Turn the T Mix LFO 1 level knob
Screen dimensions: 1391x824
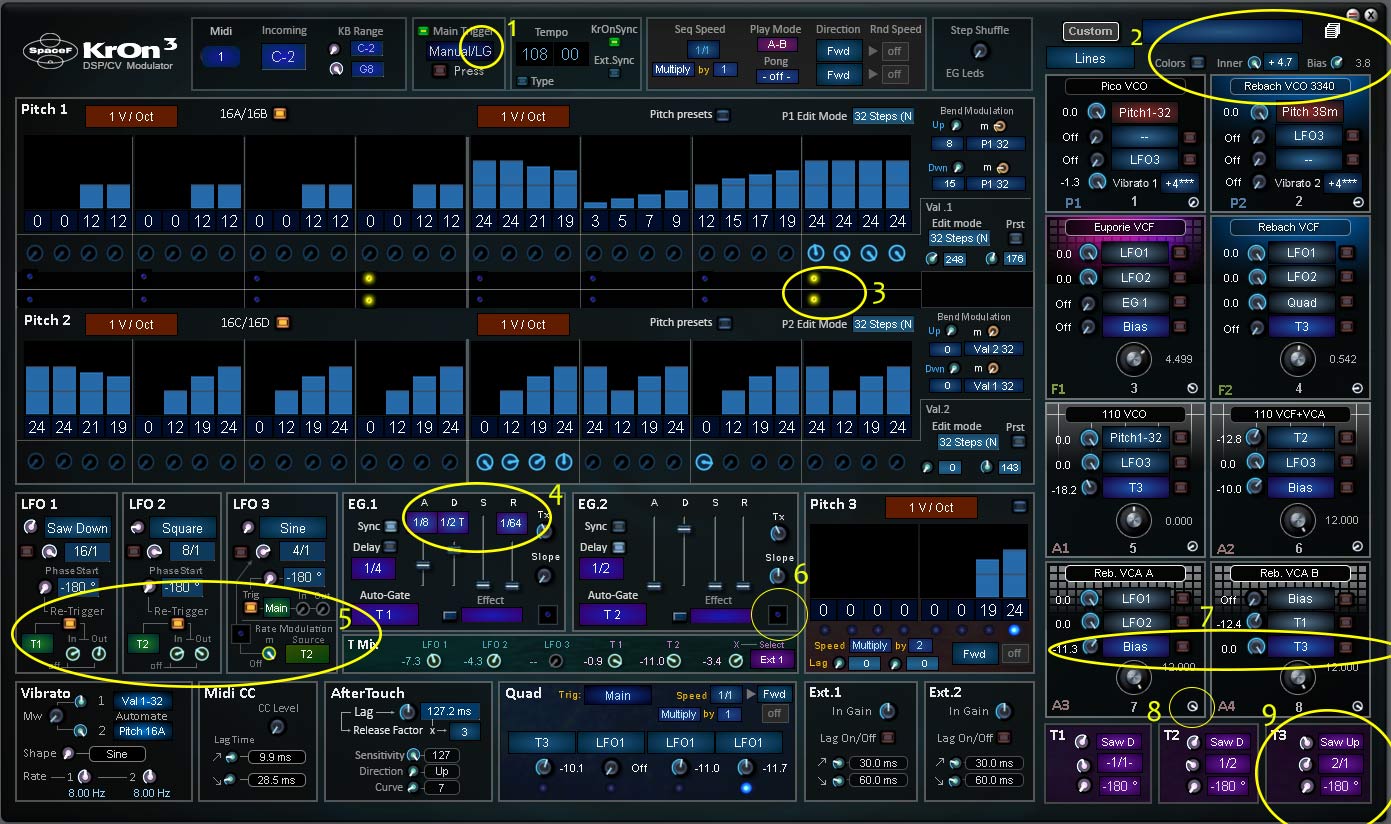tap(434, 661)
